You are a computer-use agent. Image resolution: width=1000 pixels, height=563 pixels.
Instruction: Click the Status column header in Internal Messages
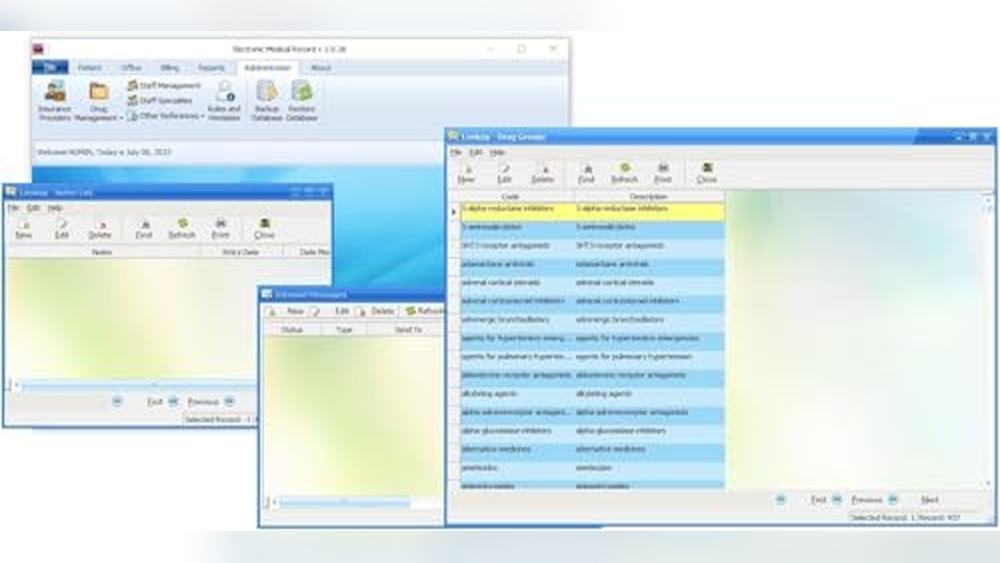point(291,330)
